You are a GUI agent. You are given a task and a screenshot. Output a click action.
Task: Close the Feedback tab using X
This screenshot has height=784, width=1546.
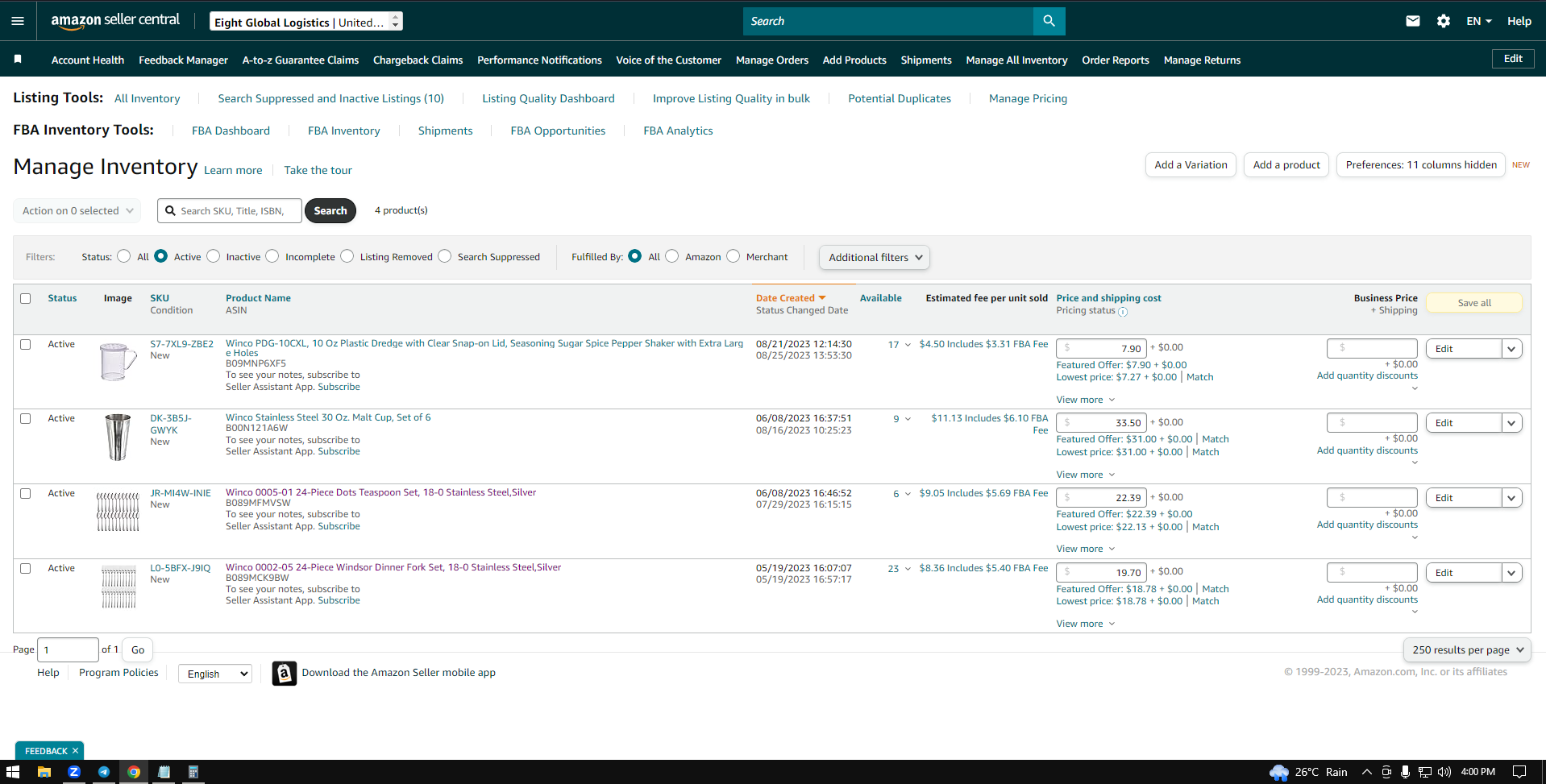(75, 750)
